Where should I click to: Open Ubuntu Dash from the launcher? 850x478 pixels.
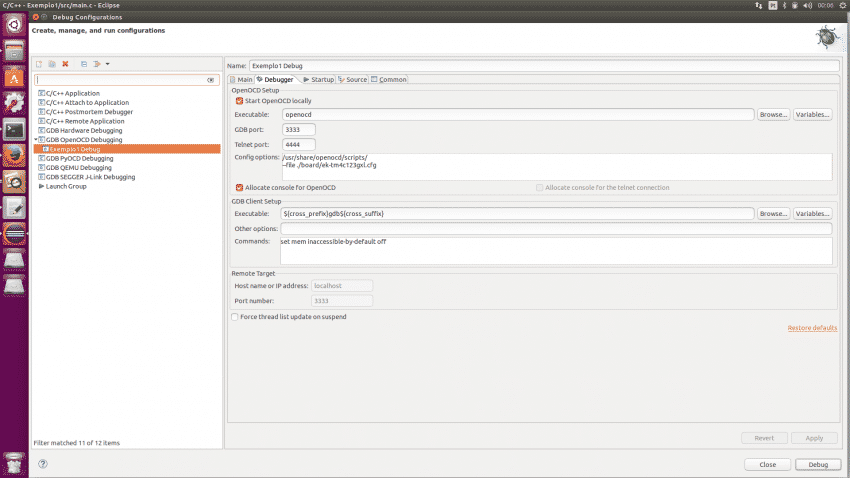tap(14, 24)
